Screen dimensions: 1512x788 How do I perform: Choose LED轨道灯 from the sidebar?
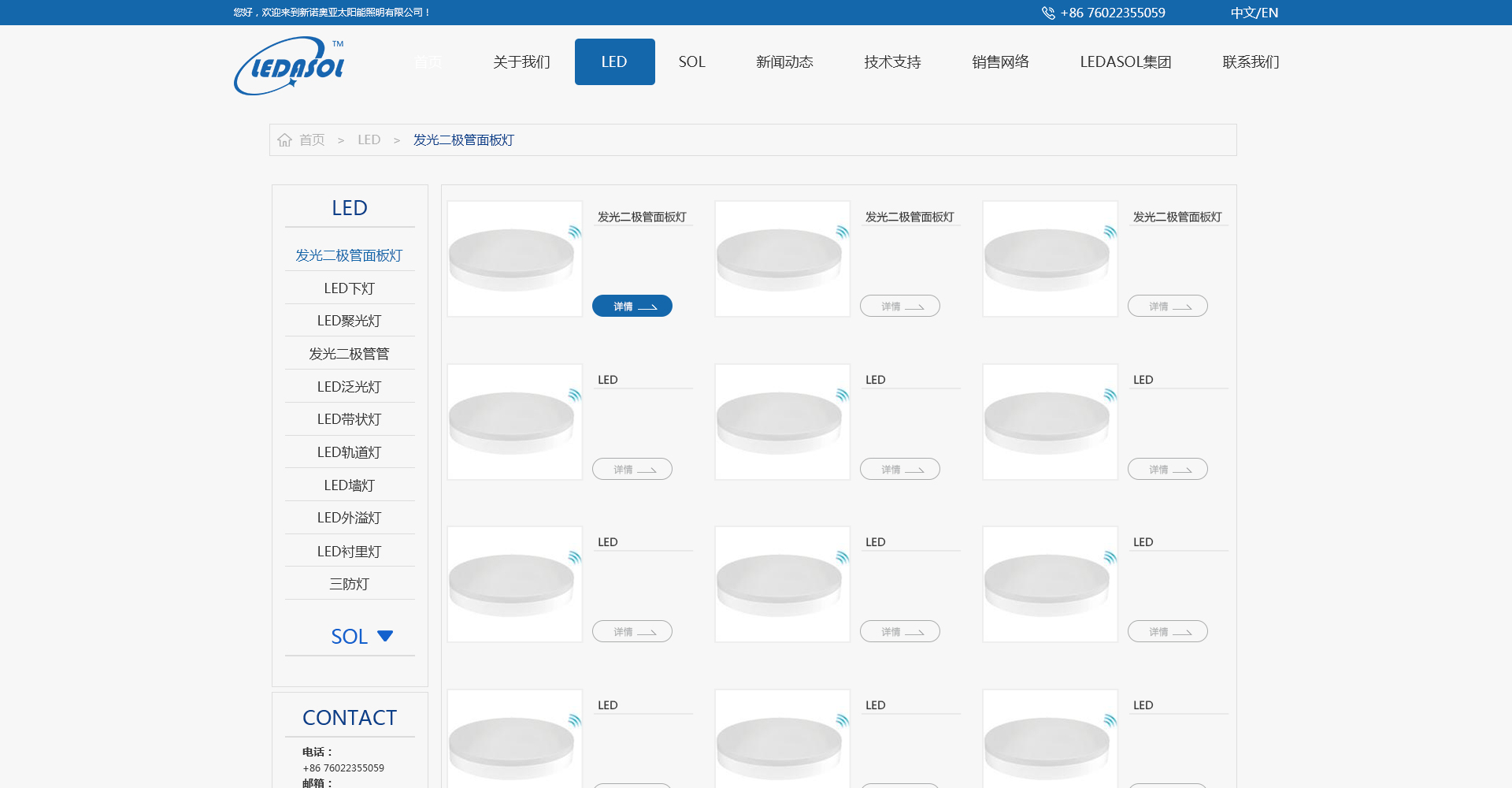tap(349, 452)
